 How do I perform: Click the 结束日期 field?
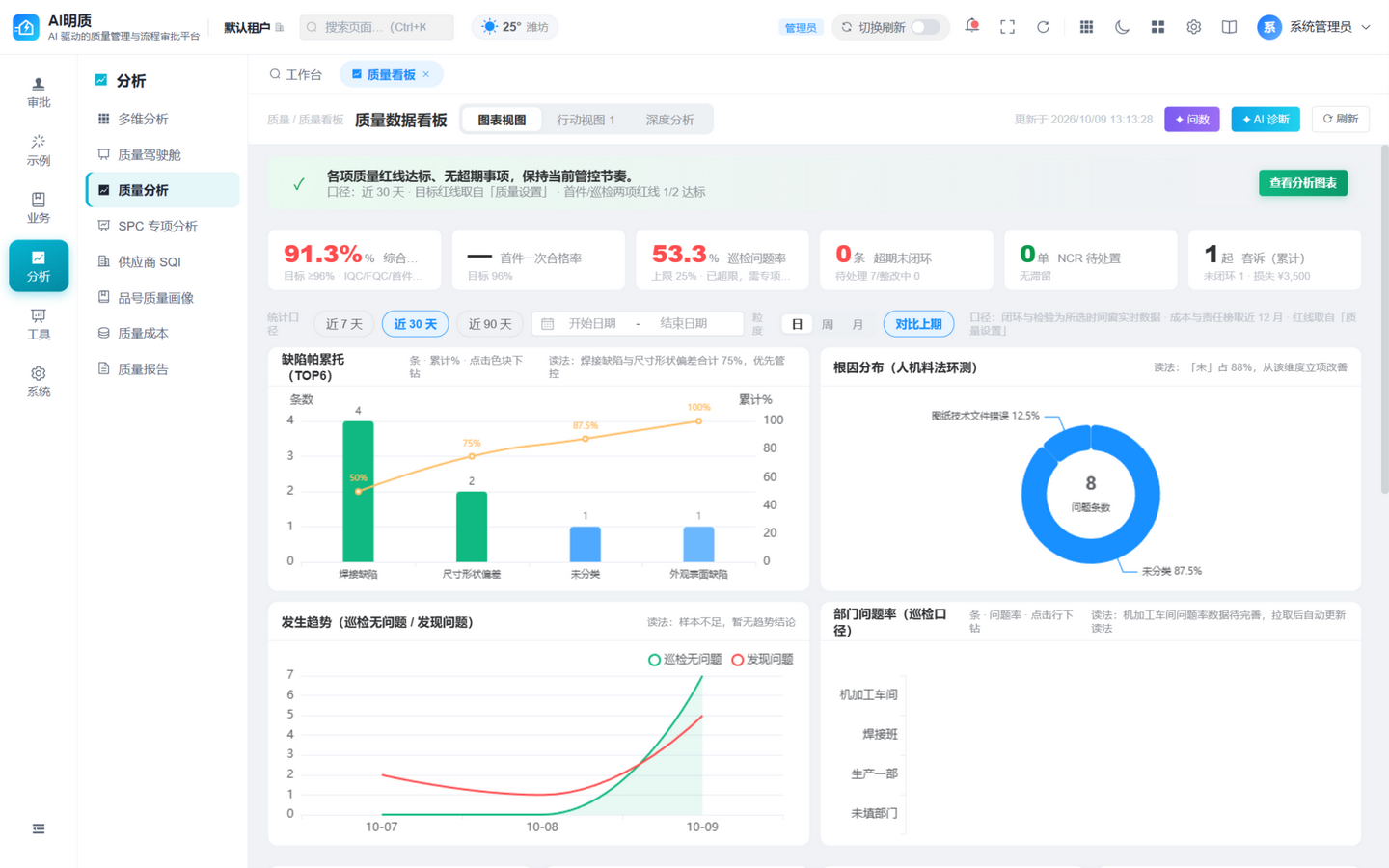pyautogui.click(x=684, y=324)
